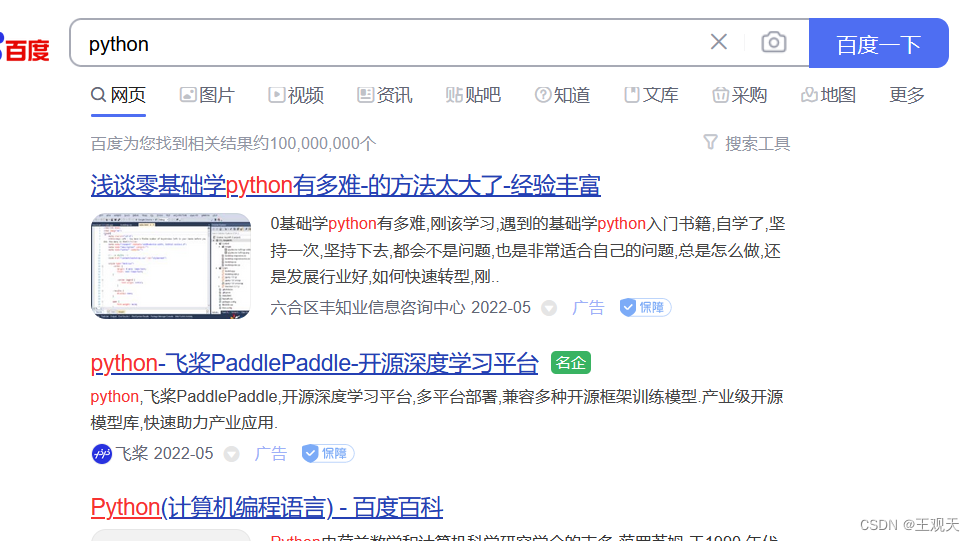Expand the 更多 menu
The height and width of the screenshot is (541, 975).
pyautogui.click(x=907, y=95)
